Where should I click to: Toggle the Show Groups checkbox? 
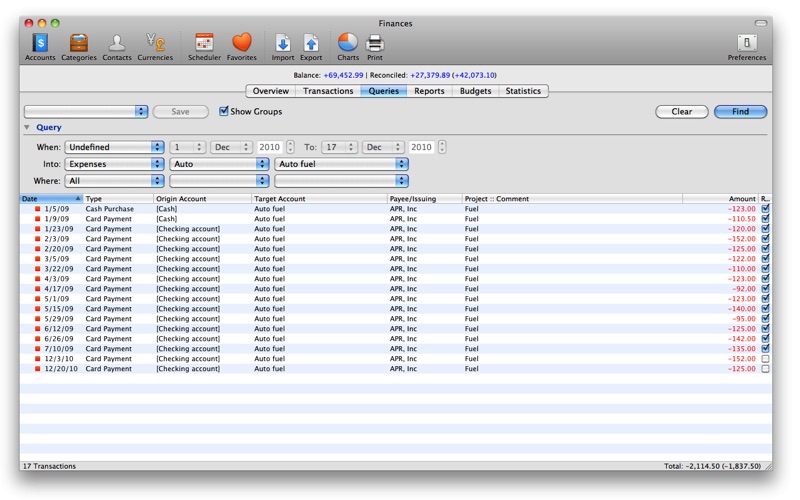pos(223,111)
